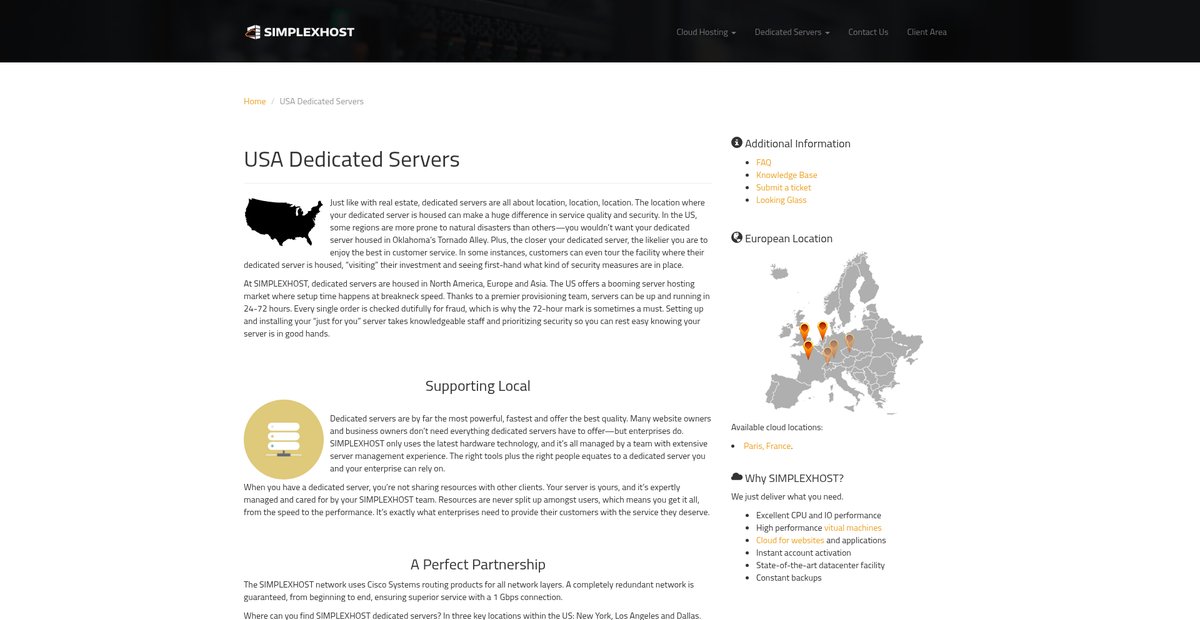Viewport: 1200px width, 620px height.
Task: Open the Contact Us page
Action: 868,32
